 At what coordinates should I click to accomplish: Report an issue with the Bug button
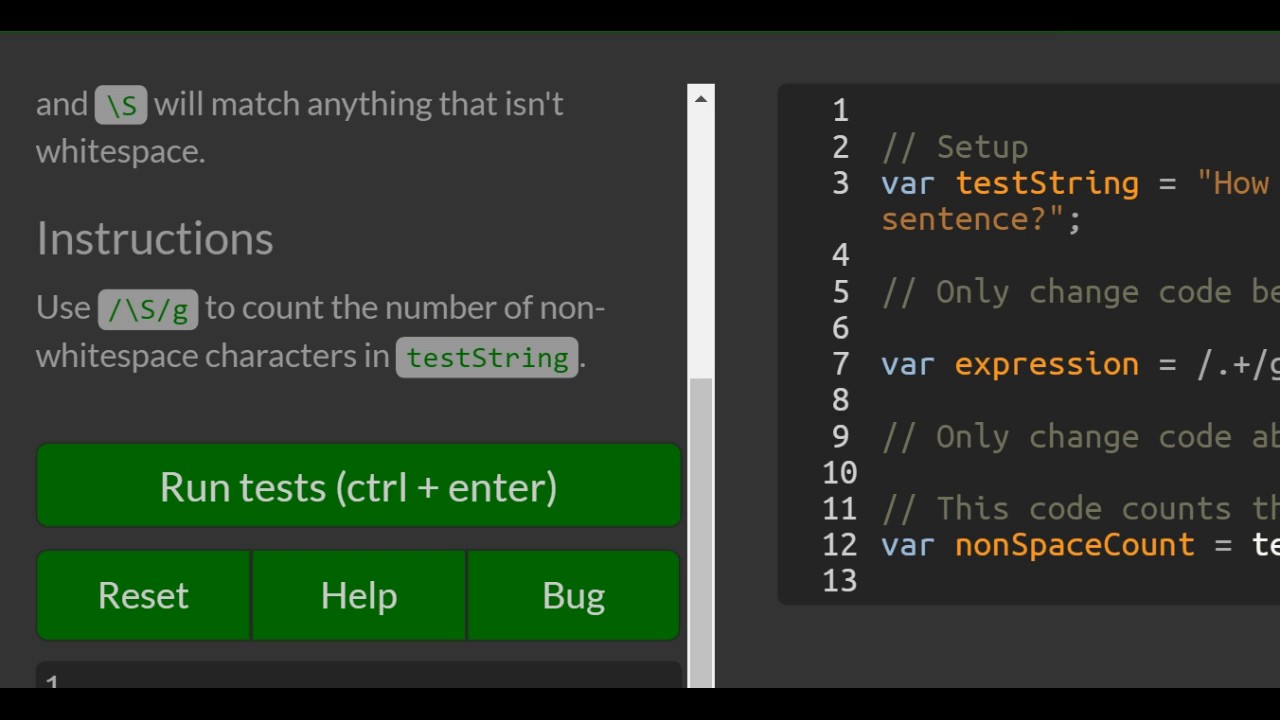574,595
